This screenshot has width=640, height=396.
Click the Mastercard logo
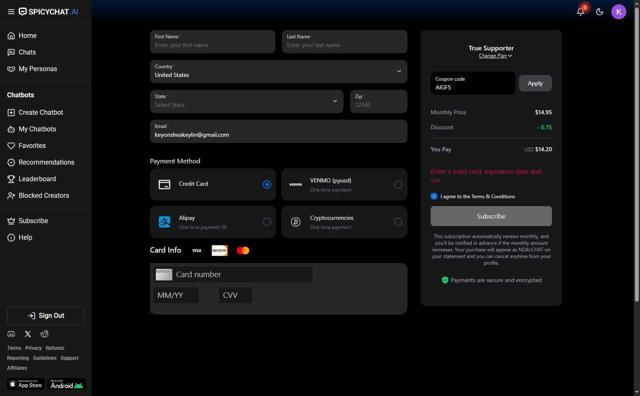(x=243, y=251)
